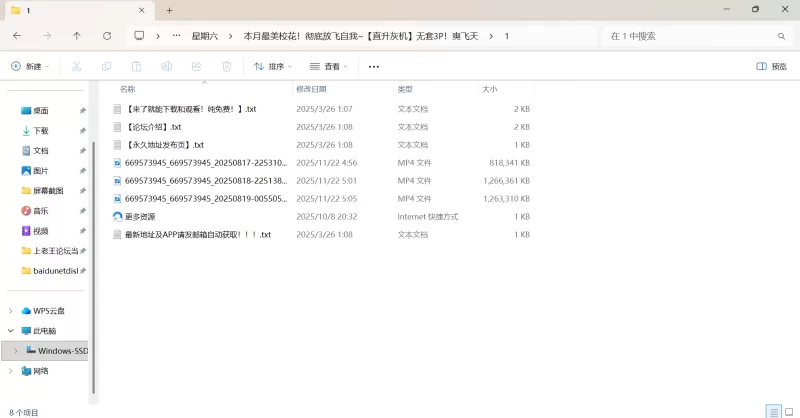
Task: Click the Cut scissors icon in toolbar
Action: point(76,66)
